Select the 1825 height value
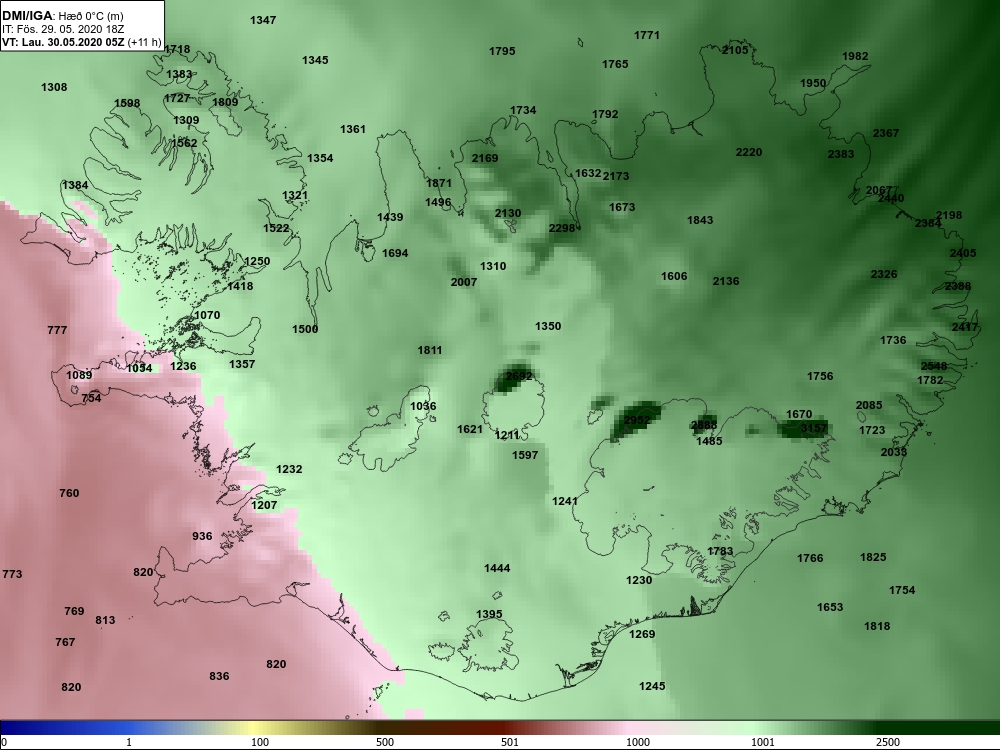The height and width of the screenshot is (750, 1000). point(873,557)
